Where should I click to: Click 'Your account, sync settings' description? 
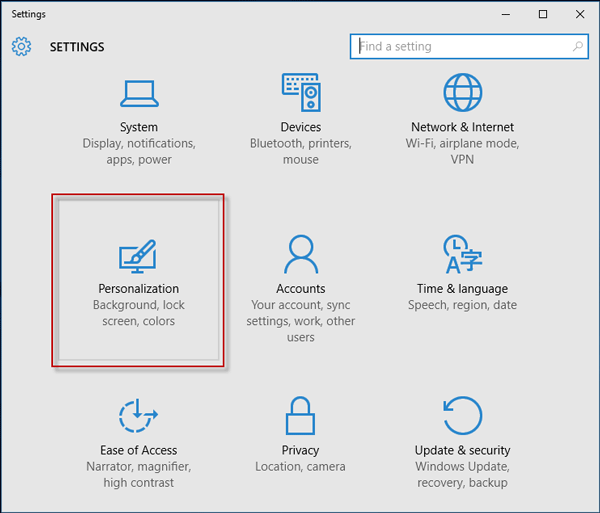click(x=301, y=321)
